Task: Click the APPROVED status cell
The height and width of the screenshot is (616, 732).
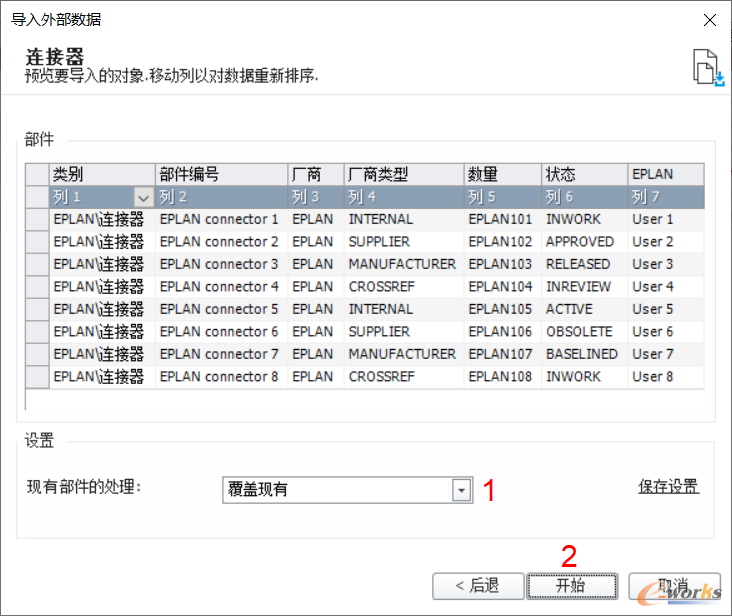Action: coord(584,242)
